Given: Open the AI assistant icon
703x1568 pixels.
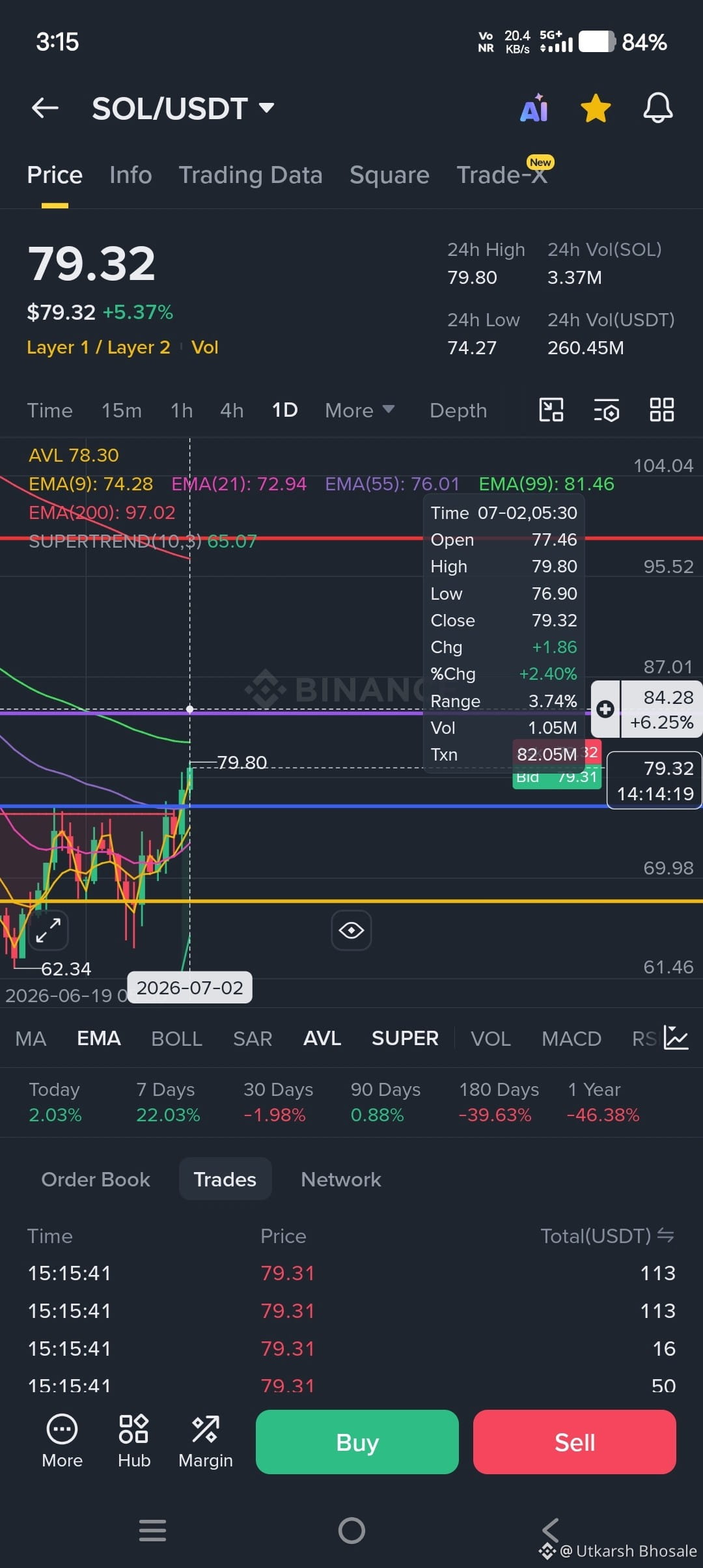Looking at the screenshot, I should 534,108.
